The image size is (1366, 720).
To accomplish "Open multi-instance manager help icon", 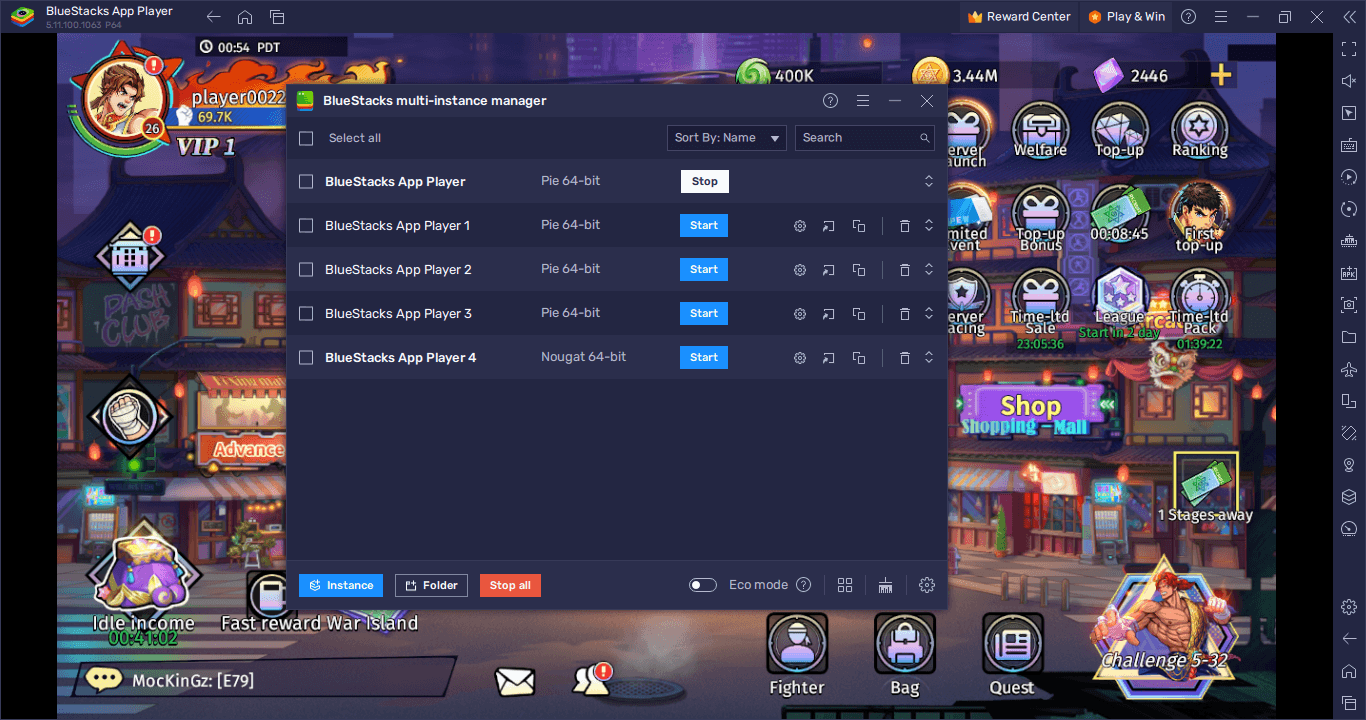I will point(830,101).
